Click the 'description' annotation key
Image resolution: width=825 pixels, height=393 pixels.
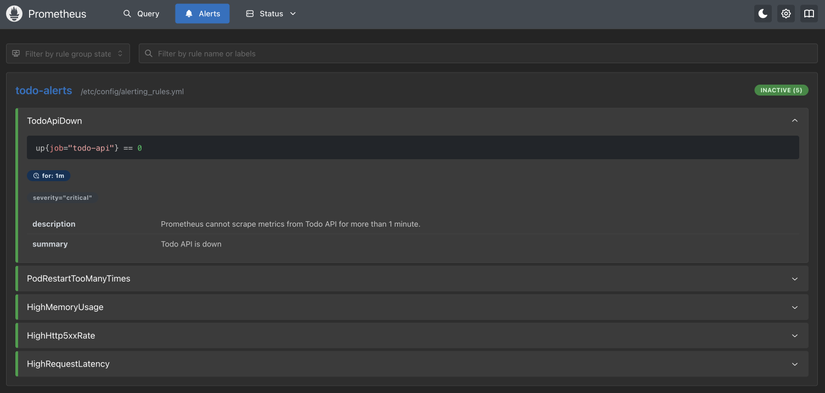coord(54,224)
